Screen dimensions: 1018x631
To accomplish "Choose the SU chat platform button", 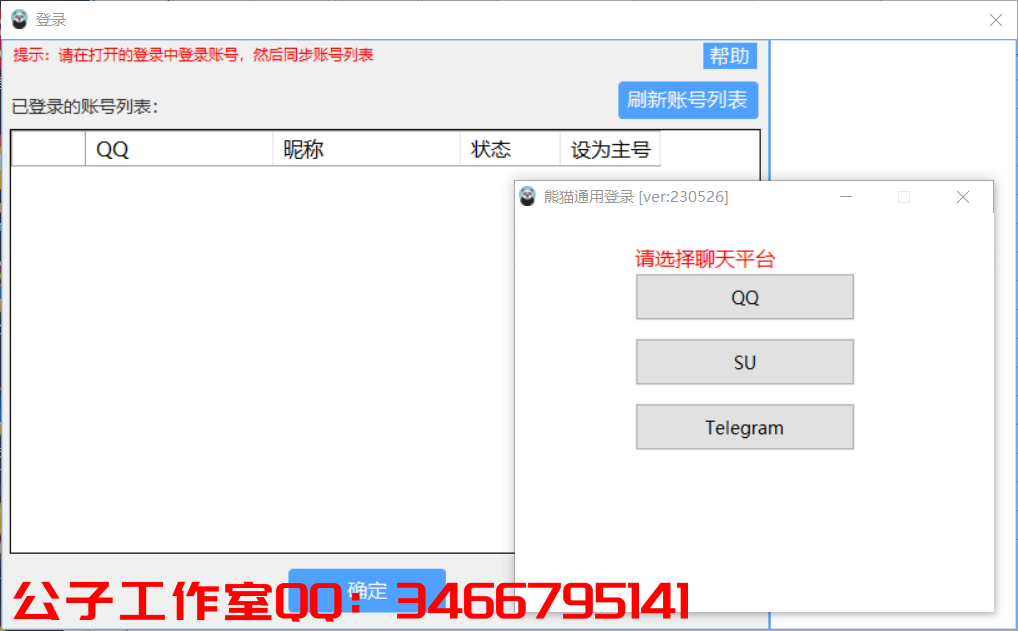I will coord(745,362).
